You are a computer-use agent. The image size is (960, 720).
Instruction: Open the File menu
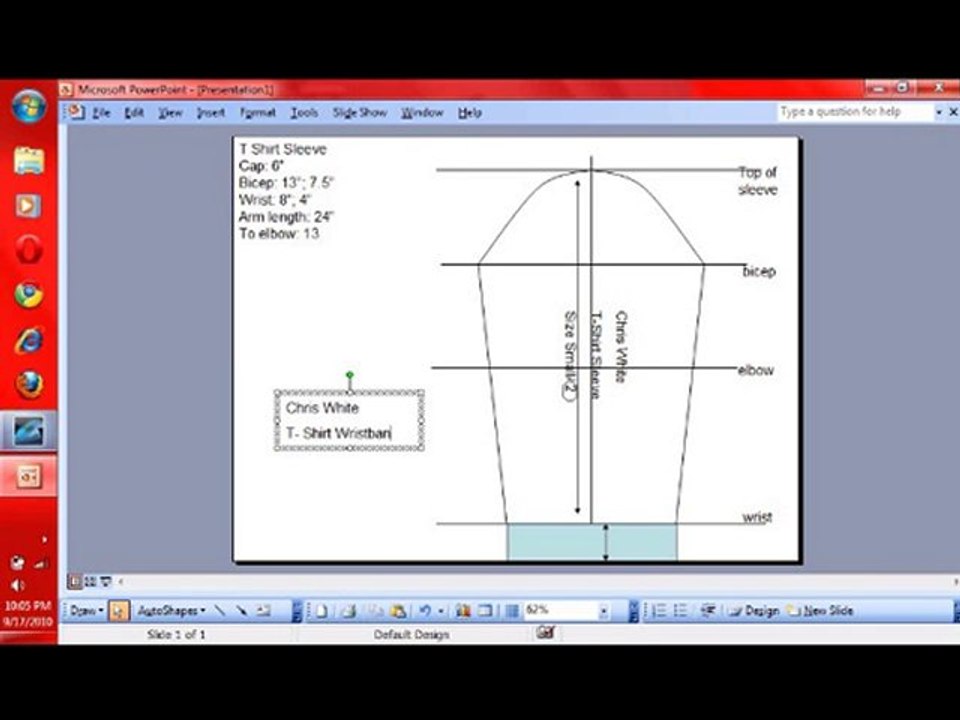pyautogui.click(x=101, y=113)
